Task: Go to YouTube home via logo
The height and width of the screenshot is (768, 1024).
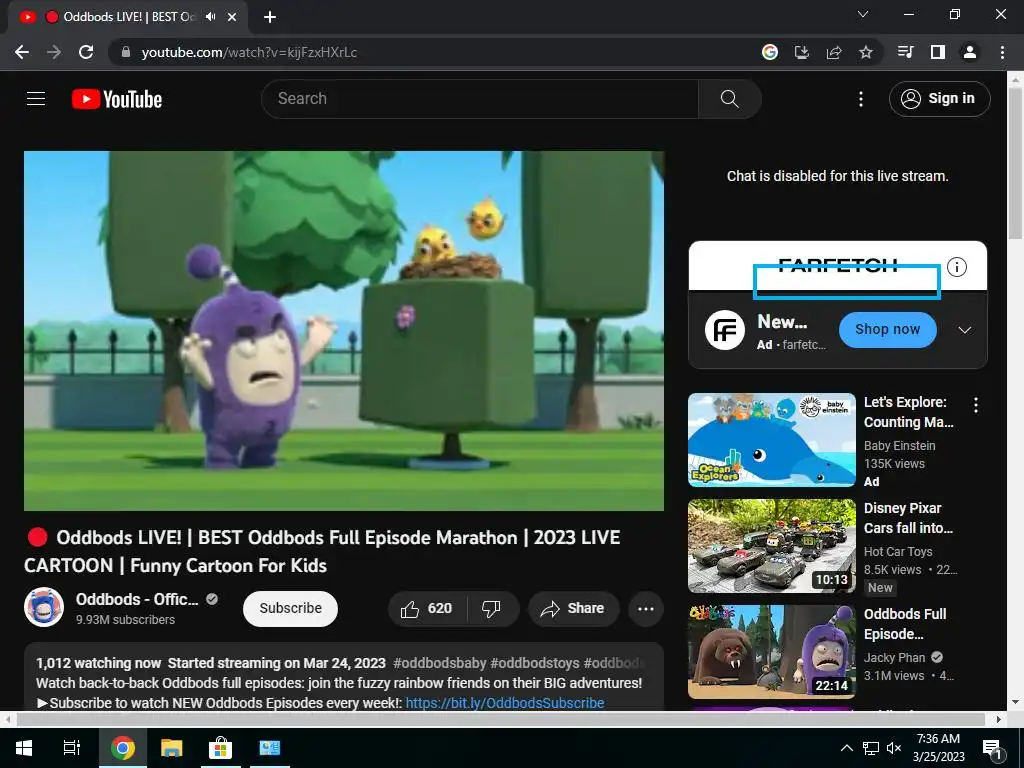Action: (x=117, y=99)
